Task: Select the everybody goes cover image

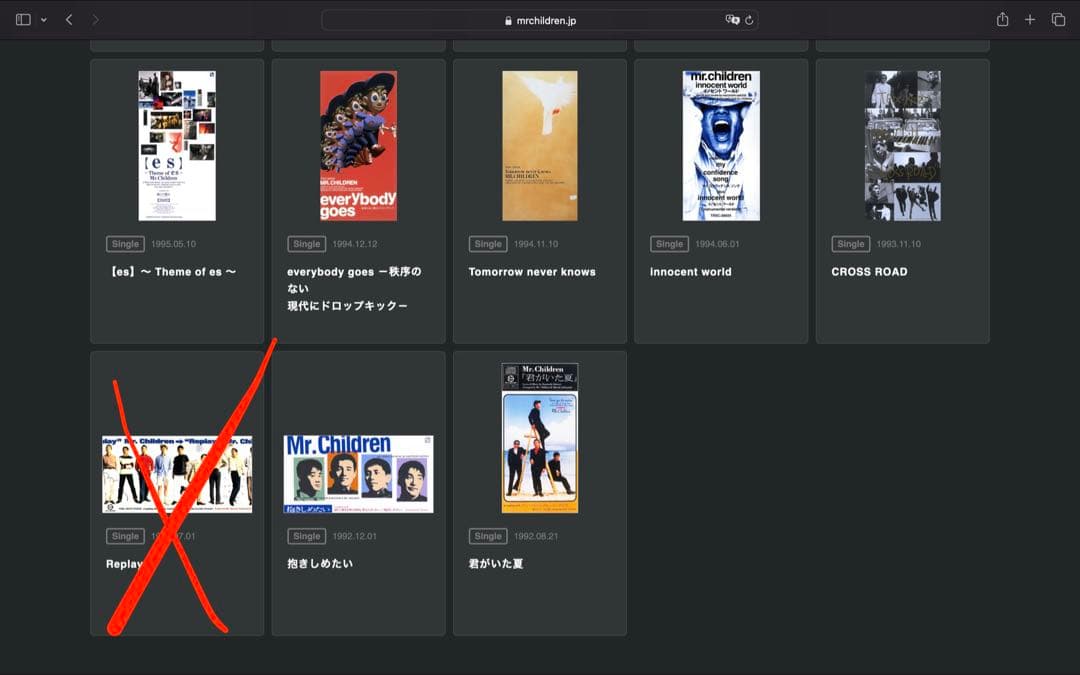Action: [358, 146]
